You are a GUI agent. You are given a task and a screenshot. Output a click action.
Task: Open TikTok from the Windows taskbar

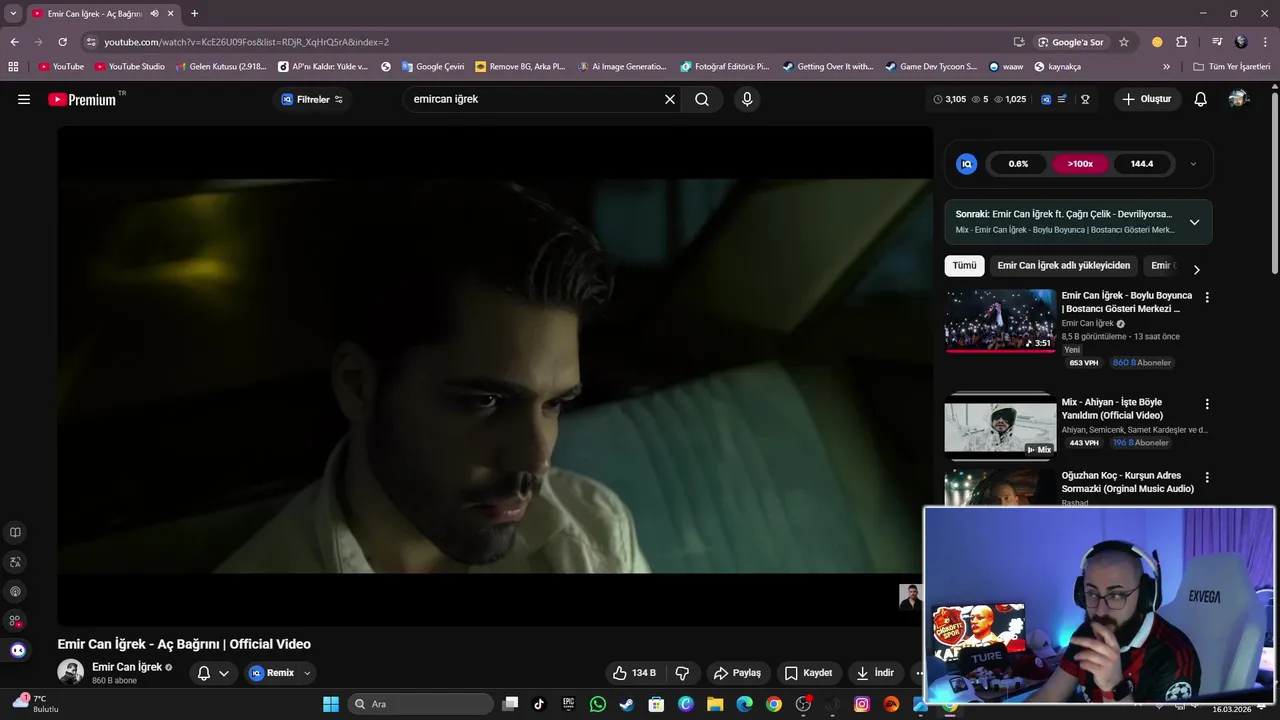(539, 704)
